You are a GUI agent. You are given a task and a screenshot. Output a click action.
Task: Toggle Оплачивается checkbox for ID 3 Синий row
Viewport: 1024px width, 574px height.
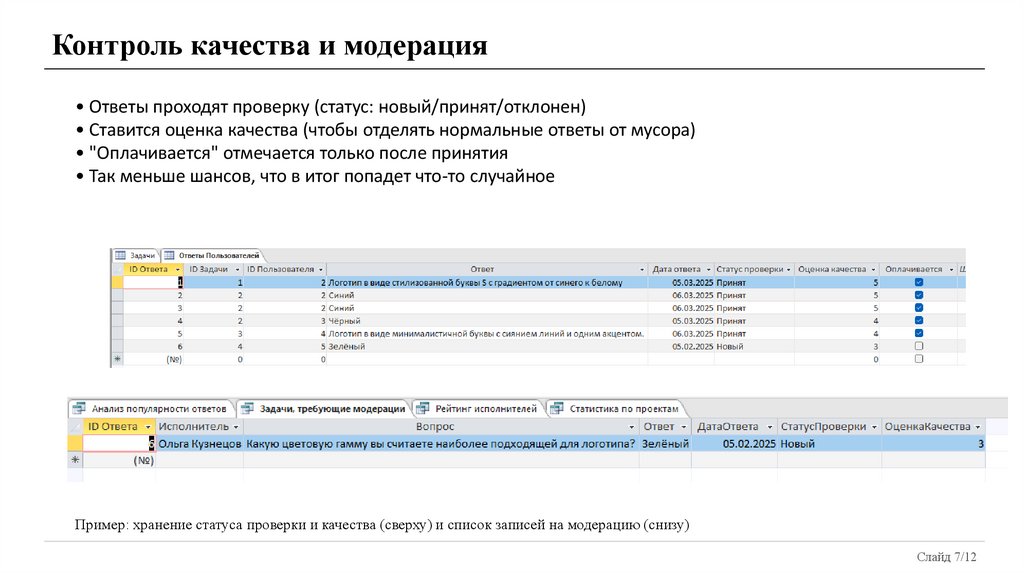click(x=919, y=308)
